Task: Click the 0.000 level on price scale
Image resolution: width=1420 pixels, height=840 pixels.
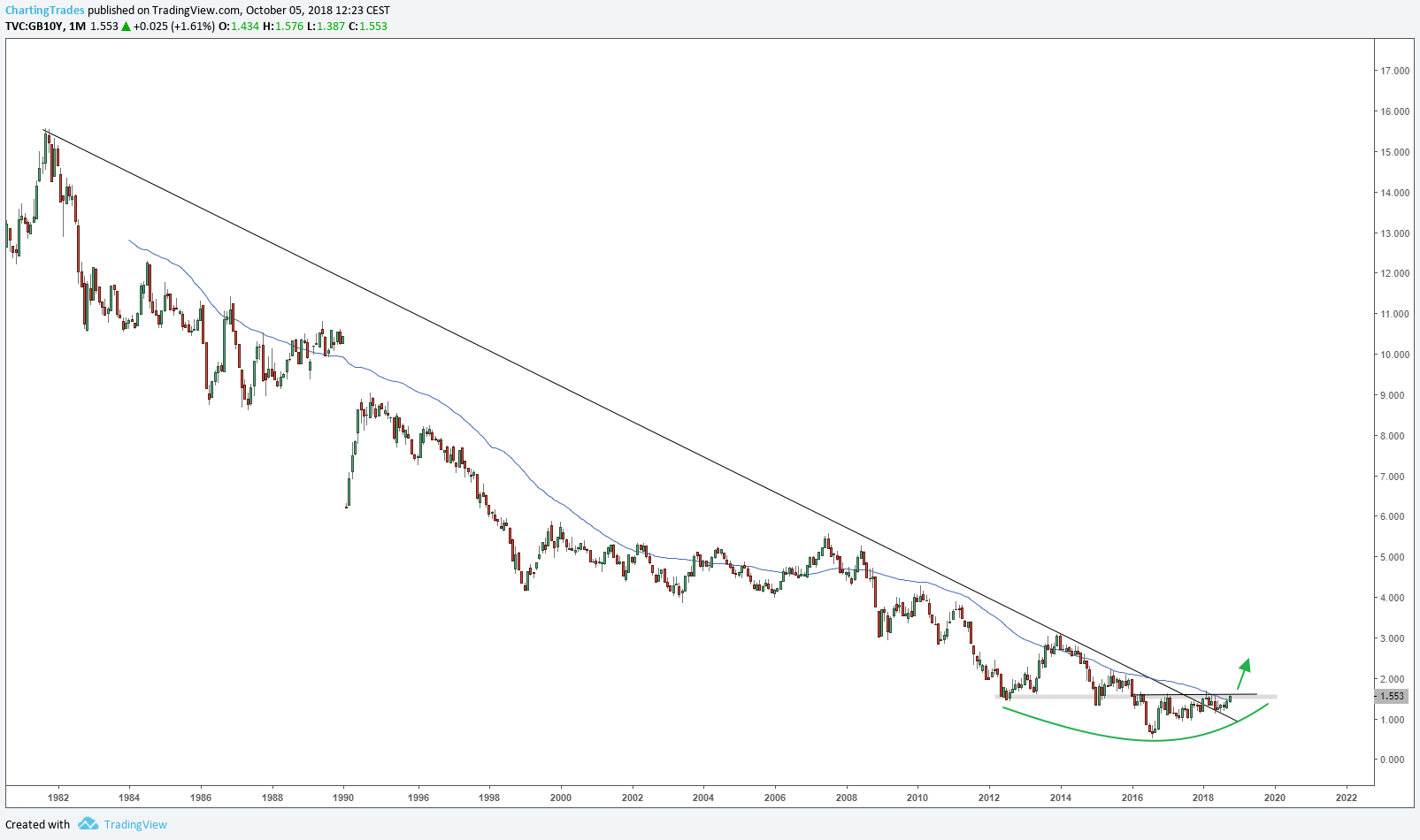Action: (x=1394, y=760)
